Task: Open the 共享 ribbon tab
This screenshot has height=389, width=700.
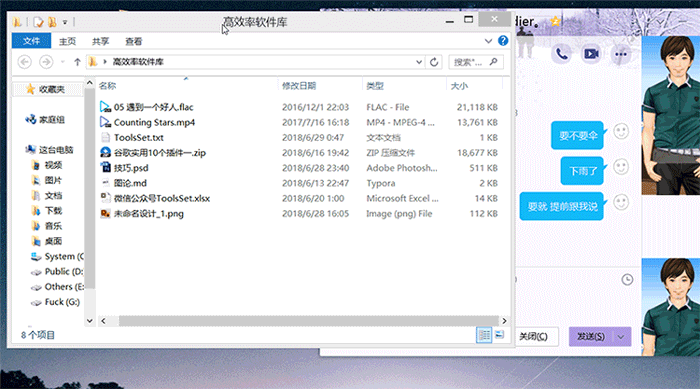Action: (x=100, y=41)
